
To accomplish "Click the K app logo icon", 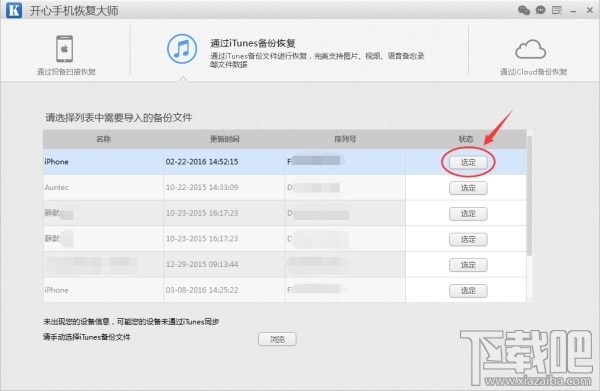I will coord(14,10).
